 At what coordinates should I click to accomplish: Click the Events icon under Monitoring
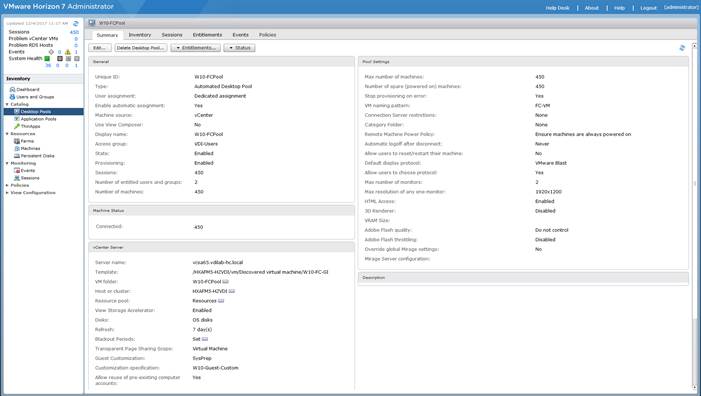(x=17, y=170)
